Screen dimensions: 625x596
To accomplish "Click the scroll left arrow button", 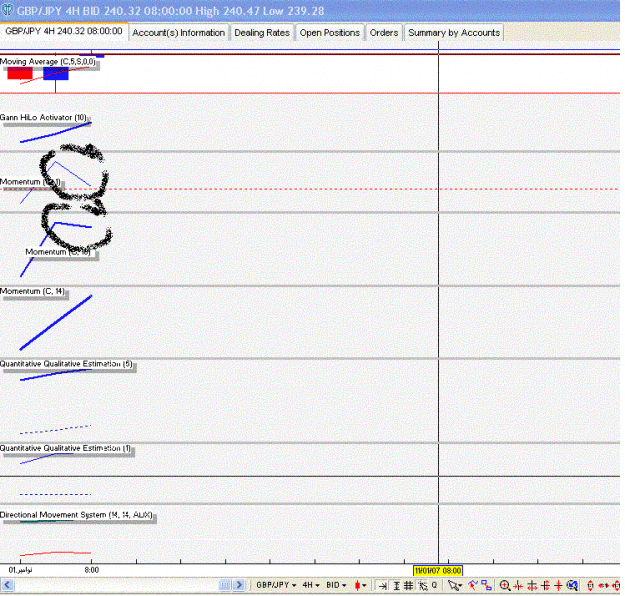I will click(8, 585).
